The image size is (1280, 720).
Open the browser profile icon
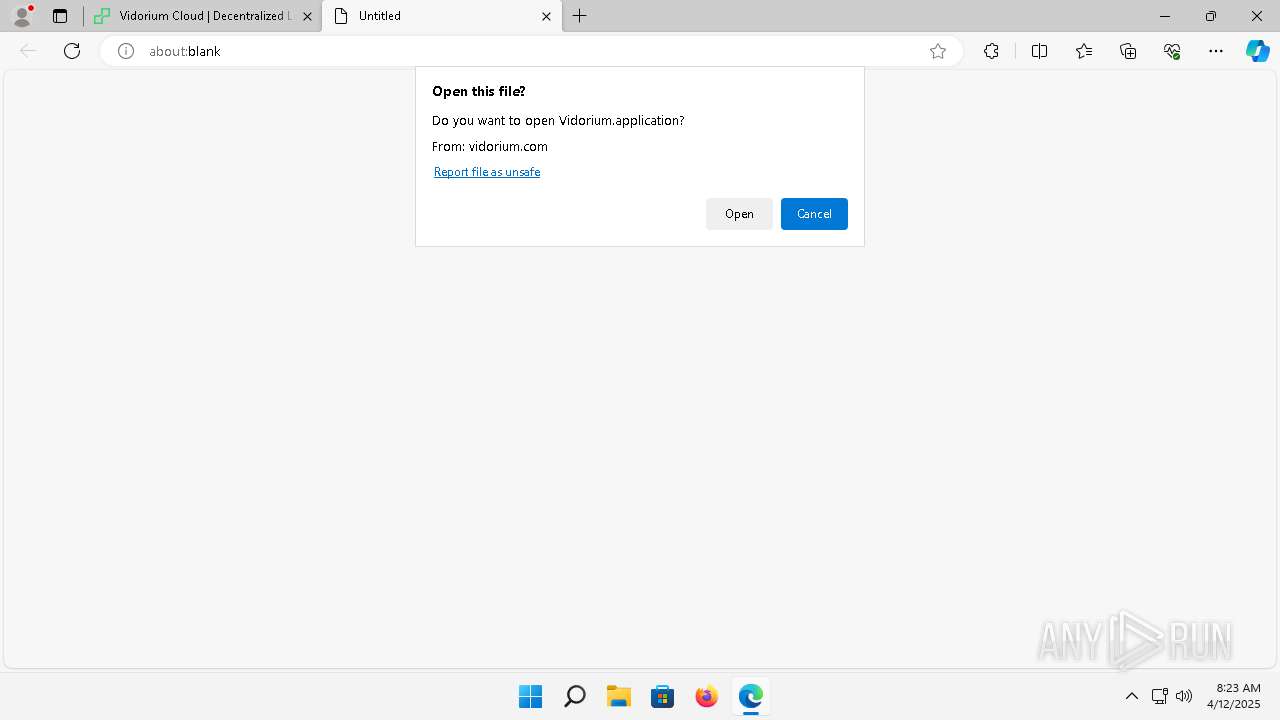(22, 16)
